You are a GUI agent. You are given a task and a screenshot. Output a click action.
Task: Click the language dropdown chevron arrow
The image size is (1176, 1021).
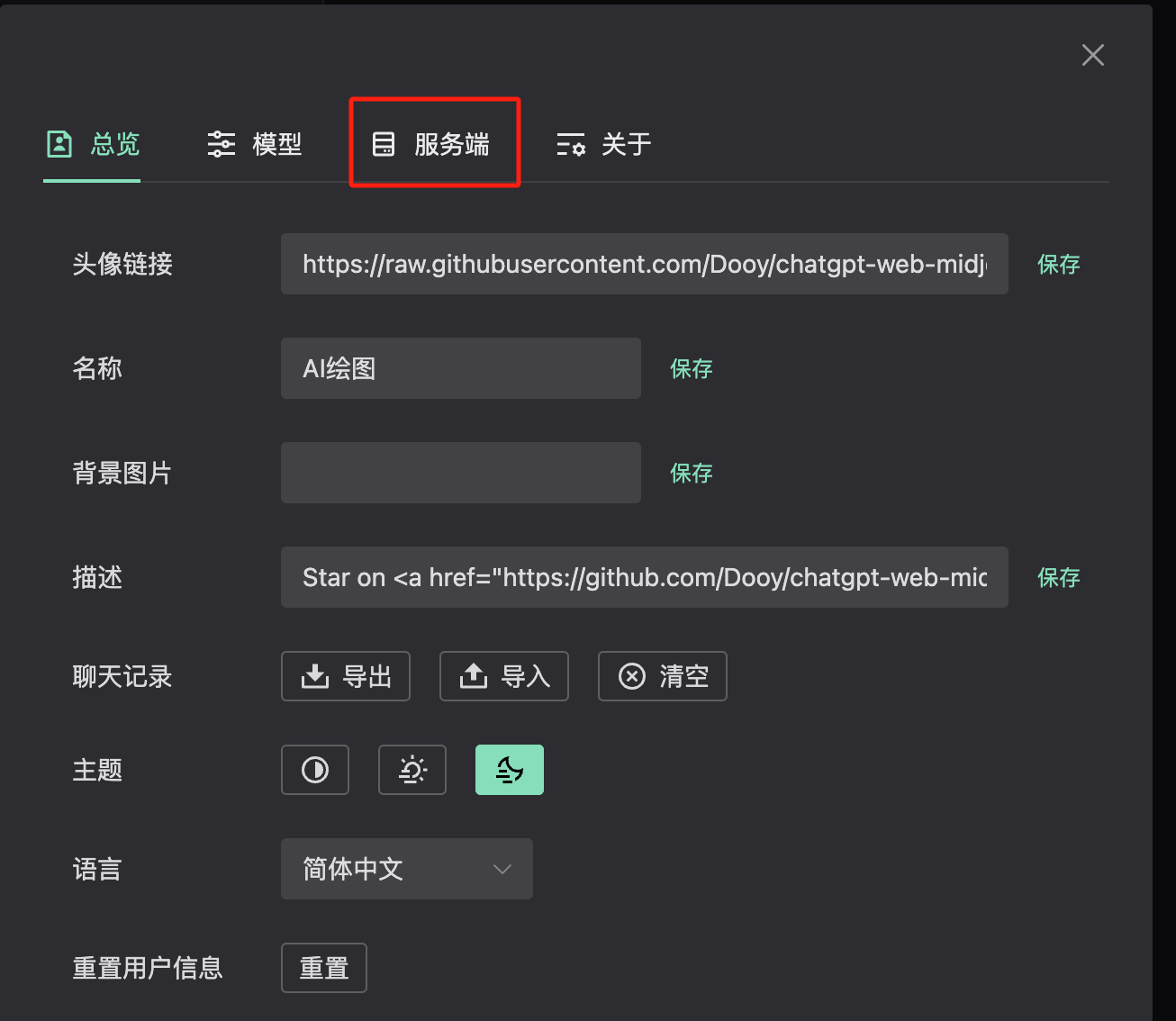pyautogui.click(x=502, y=869)
